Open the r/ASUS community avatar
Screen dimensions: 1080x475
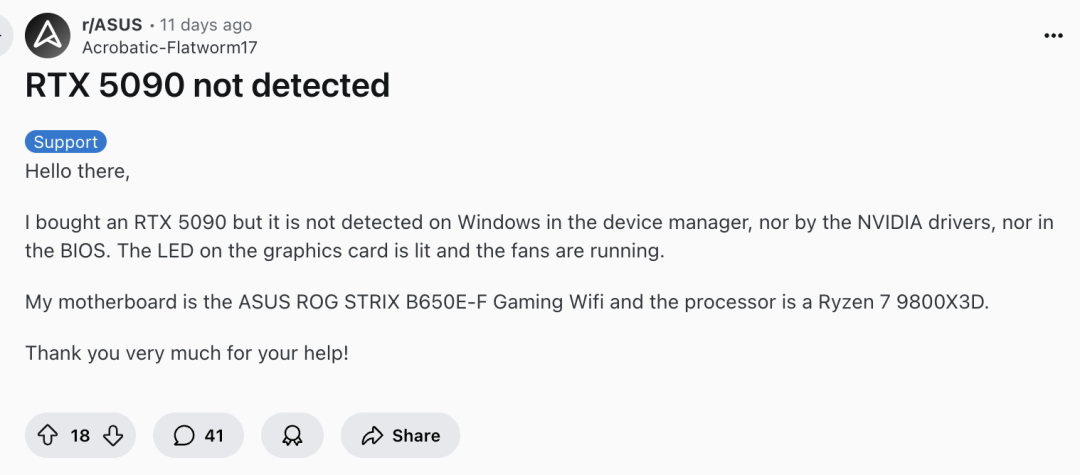pyautogui.click(x=48, y=36)
